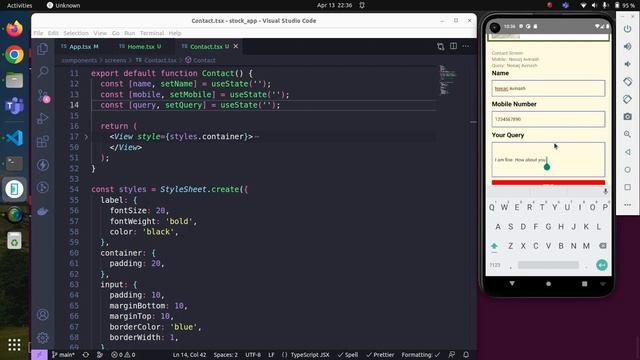
Task: Open the Docker whale view in activity bar
Action: tap(42, 211)
